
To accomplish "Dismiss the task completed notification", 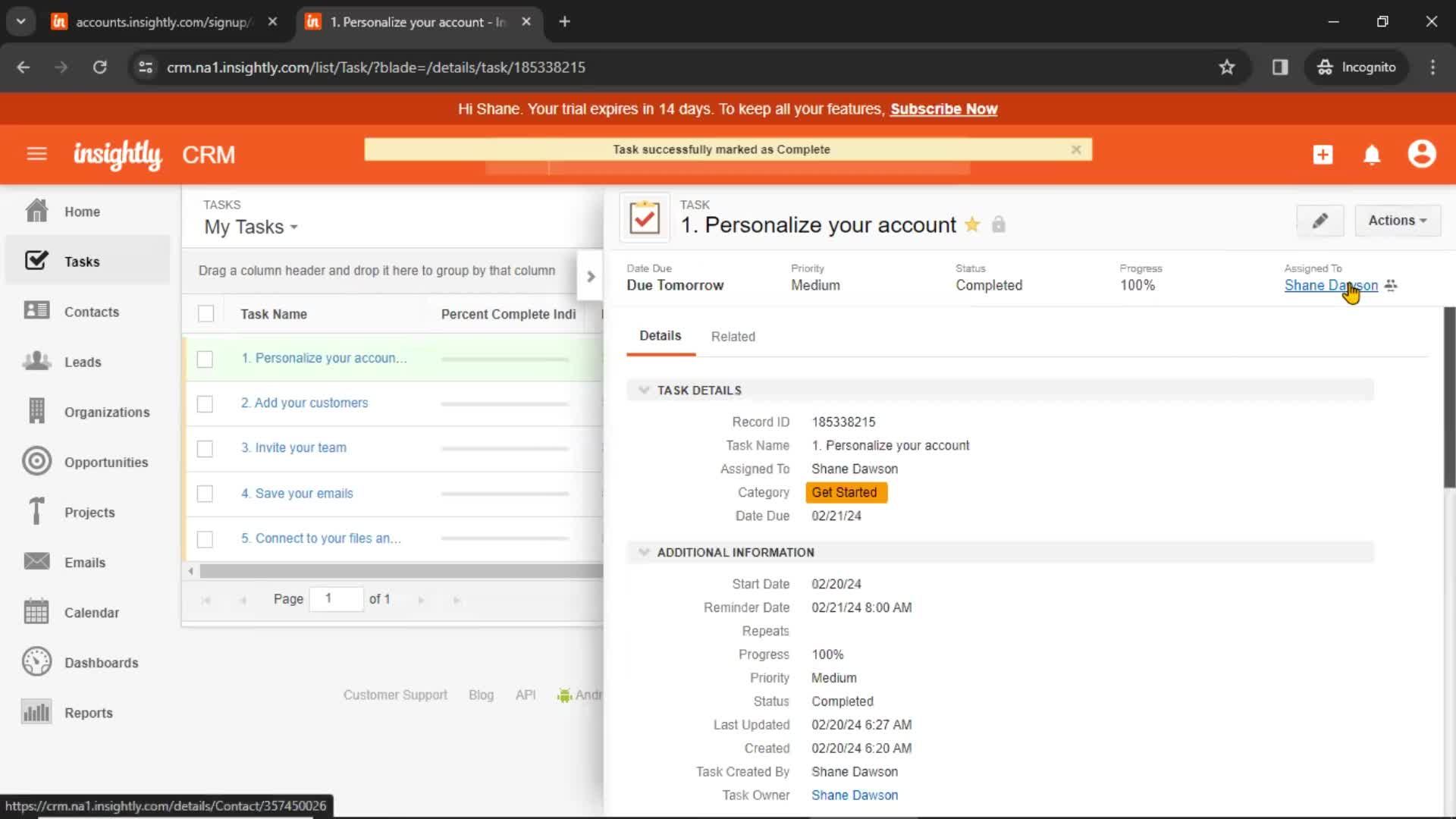I will pos(1076,149).
